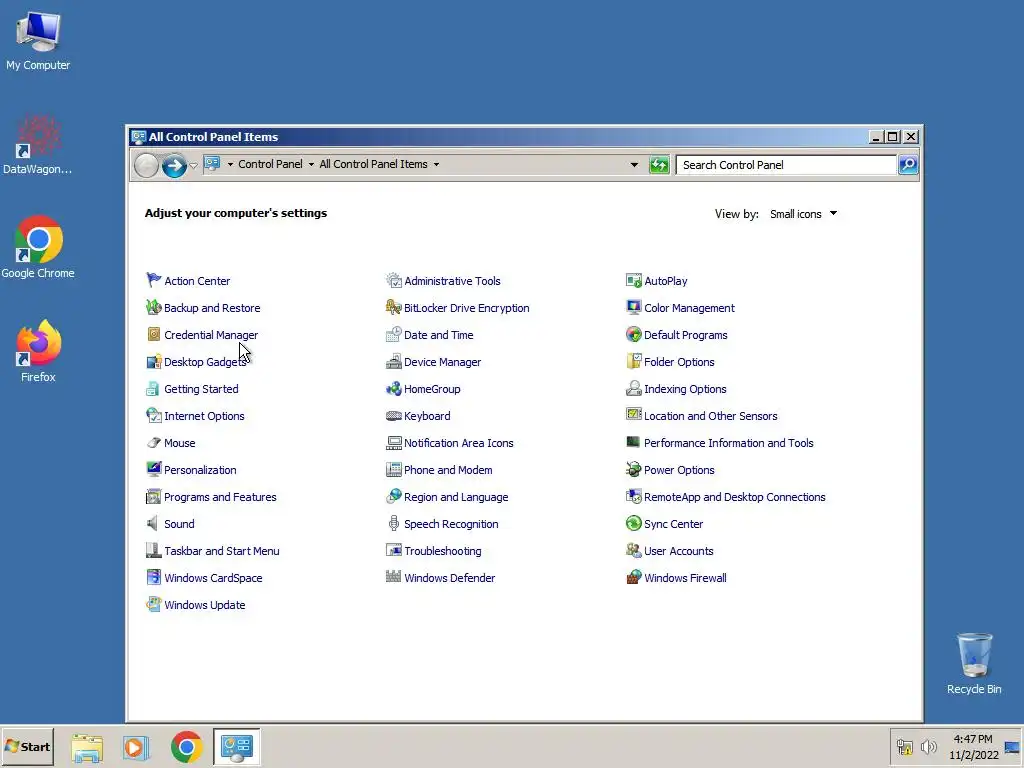Expand the All Control Panel Items breadcrumb arrow
This screenshot has width=1024, height=768.
[436, 165]
